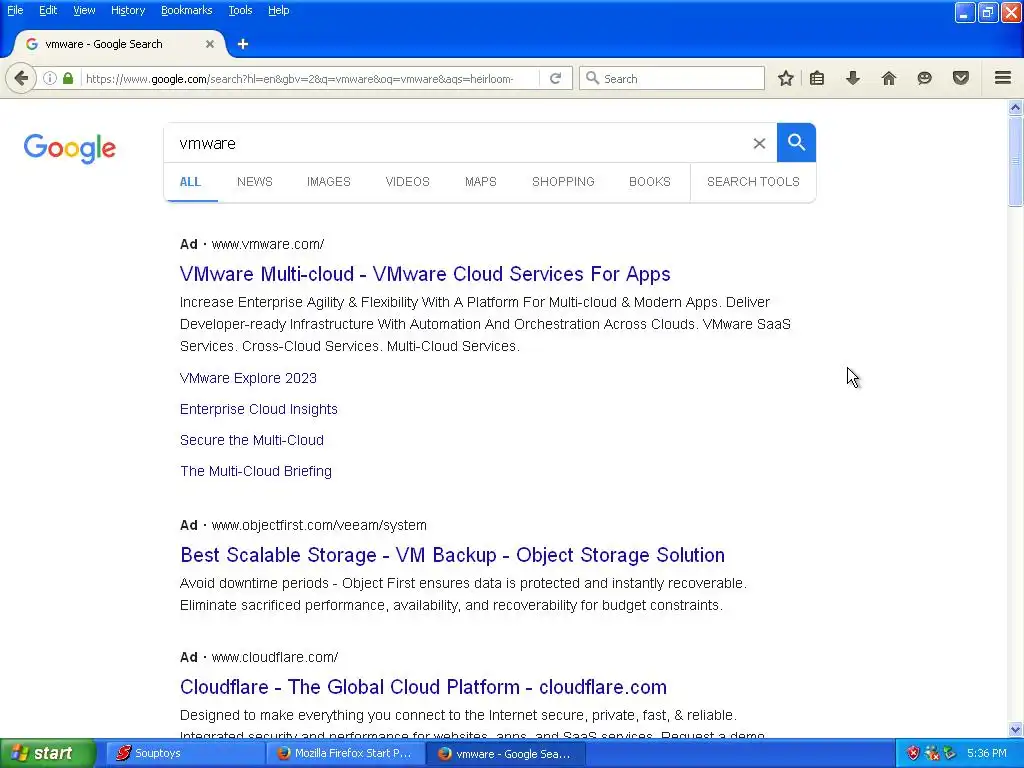The height and width of the screenshot is (768, 1024).
Task: Clear the Google search box with X
Action: click(759, 143)
